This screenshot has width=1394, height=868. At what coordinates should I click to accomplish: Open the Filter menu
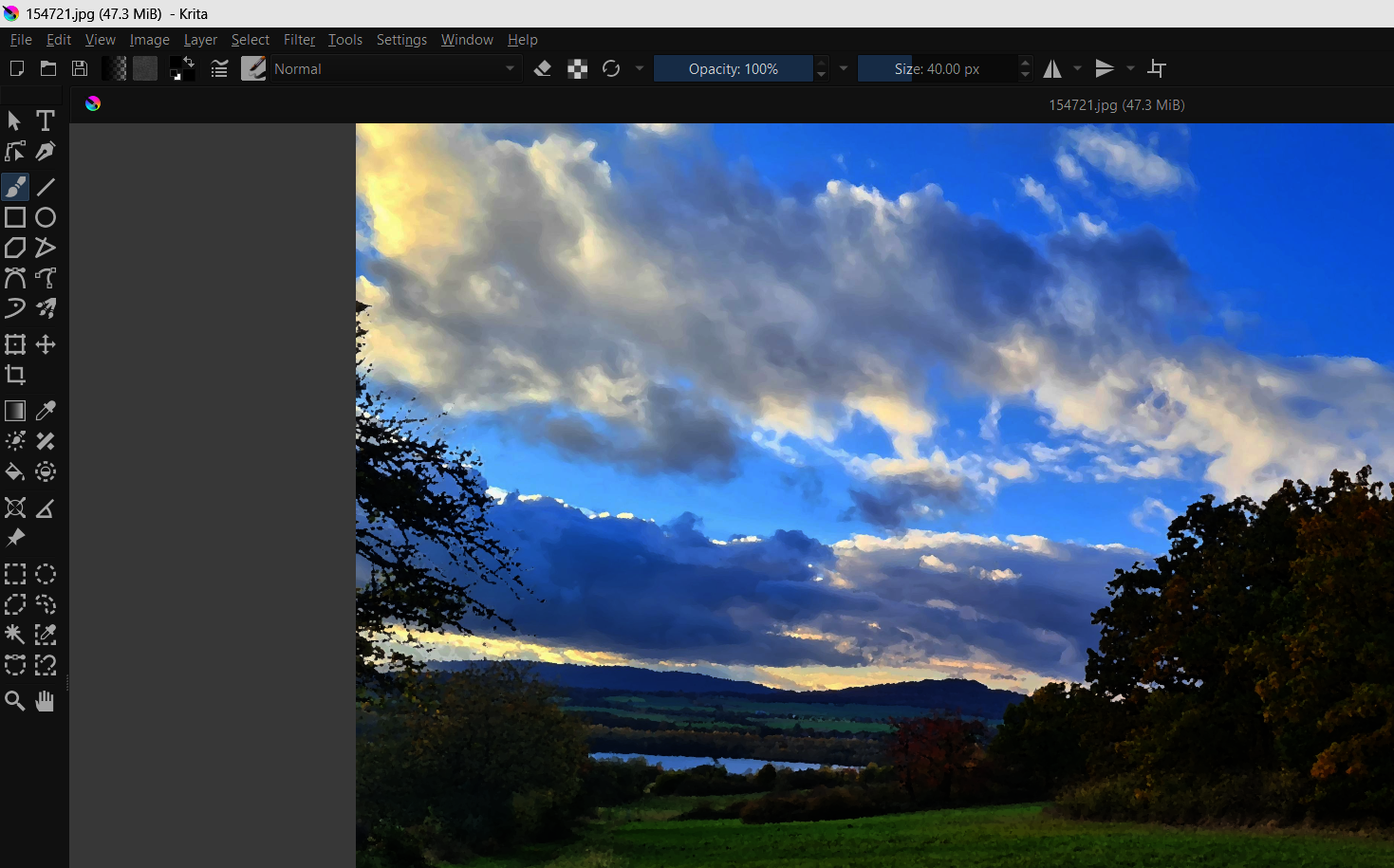(x=299, y=40)
